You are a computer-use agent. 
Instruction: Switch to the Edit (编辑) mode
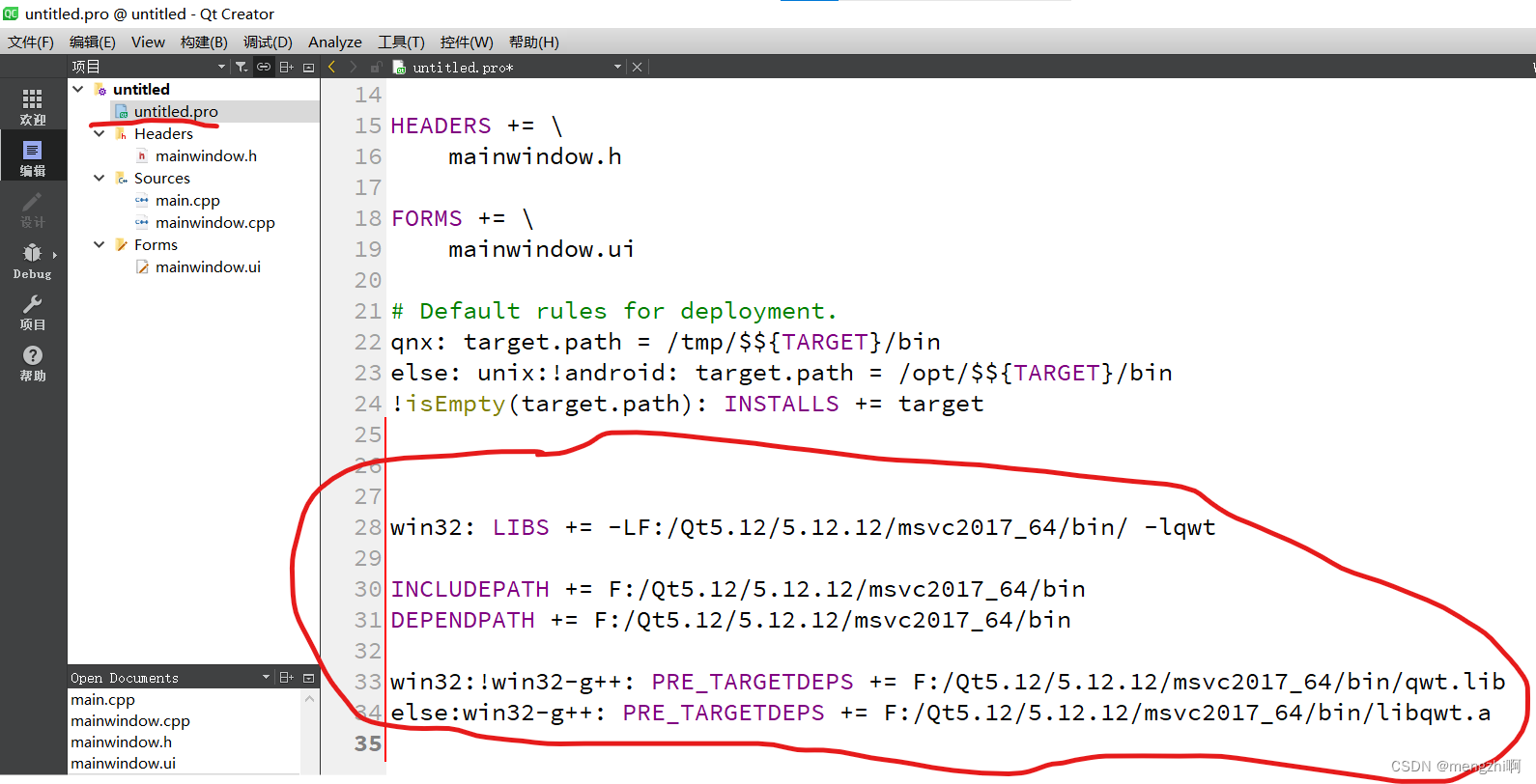click(x=33, y=157)
